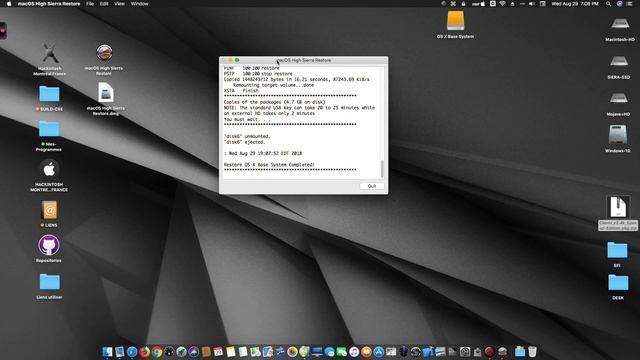
Task: Open Notification Center icon
Action: point(629,4)
